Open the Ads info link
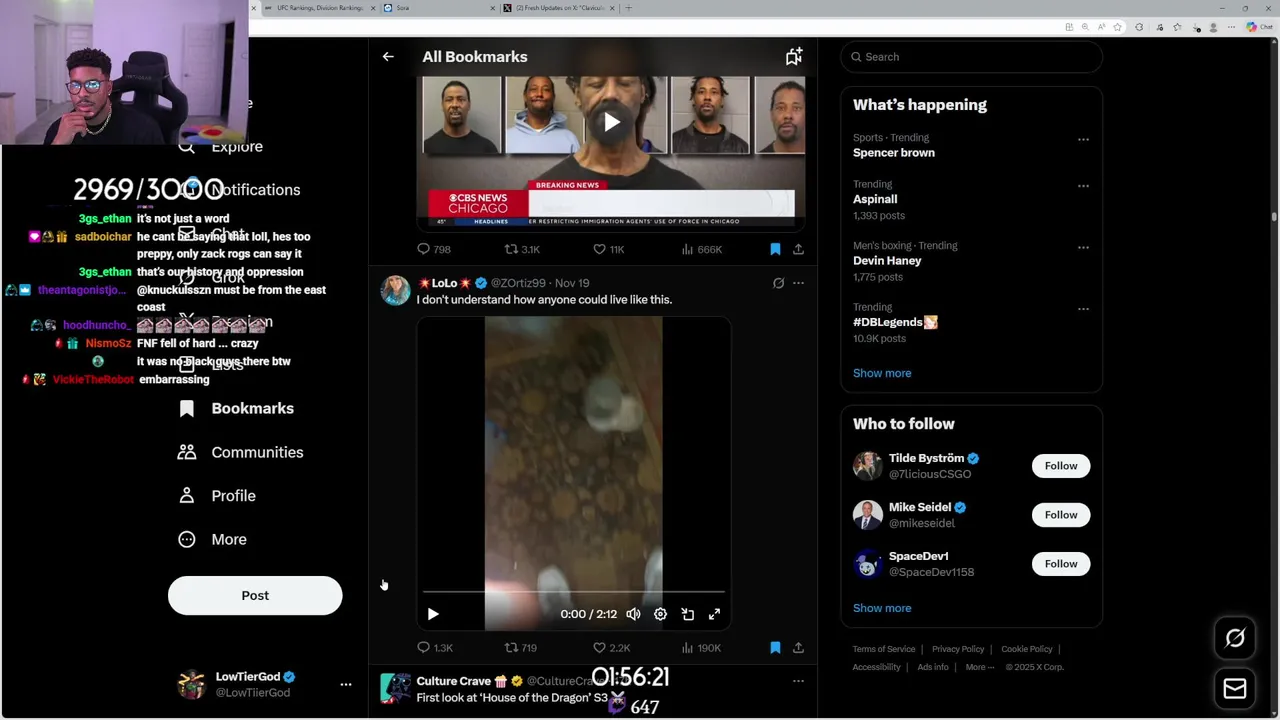1280x720 pixels. tap(933, 667)
